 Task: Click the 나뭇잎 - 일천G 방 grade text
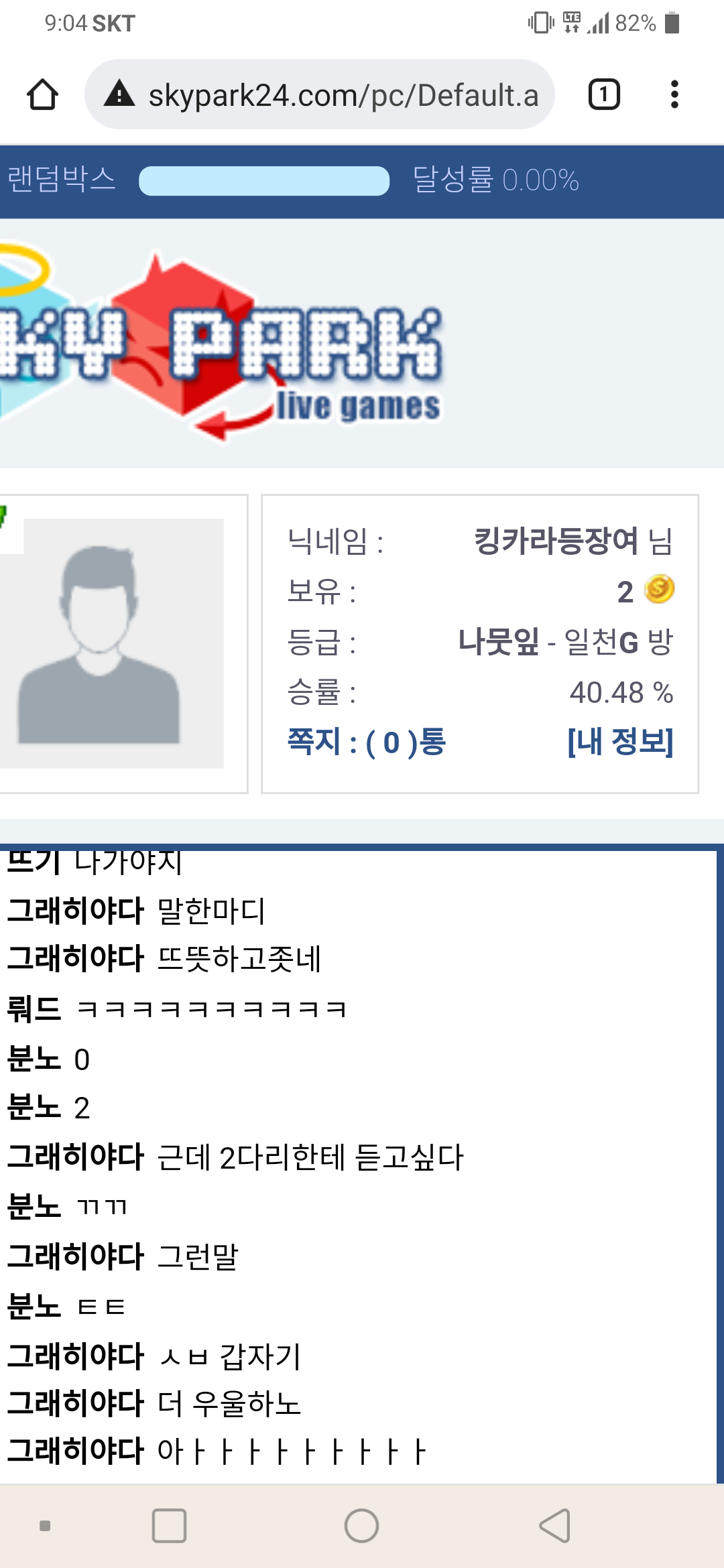coord(566,642)
